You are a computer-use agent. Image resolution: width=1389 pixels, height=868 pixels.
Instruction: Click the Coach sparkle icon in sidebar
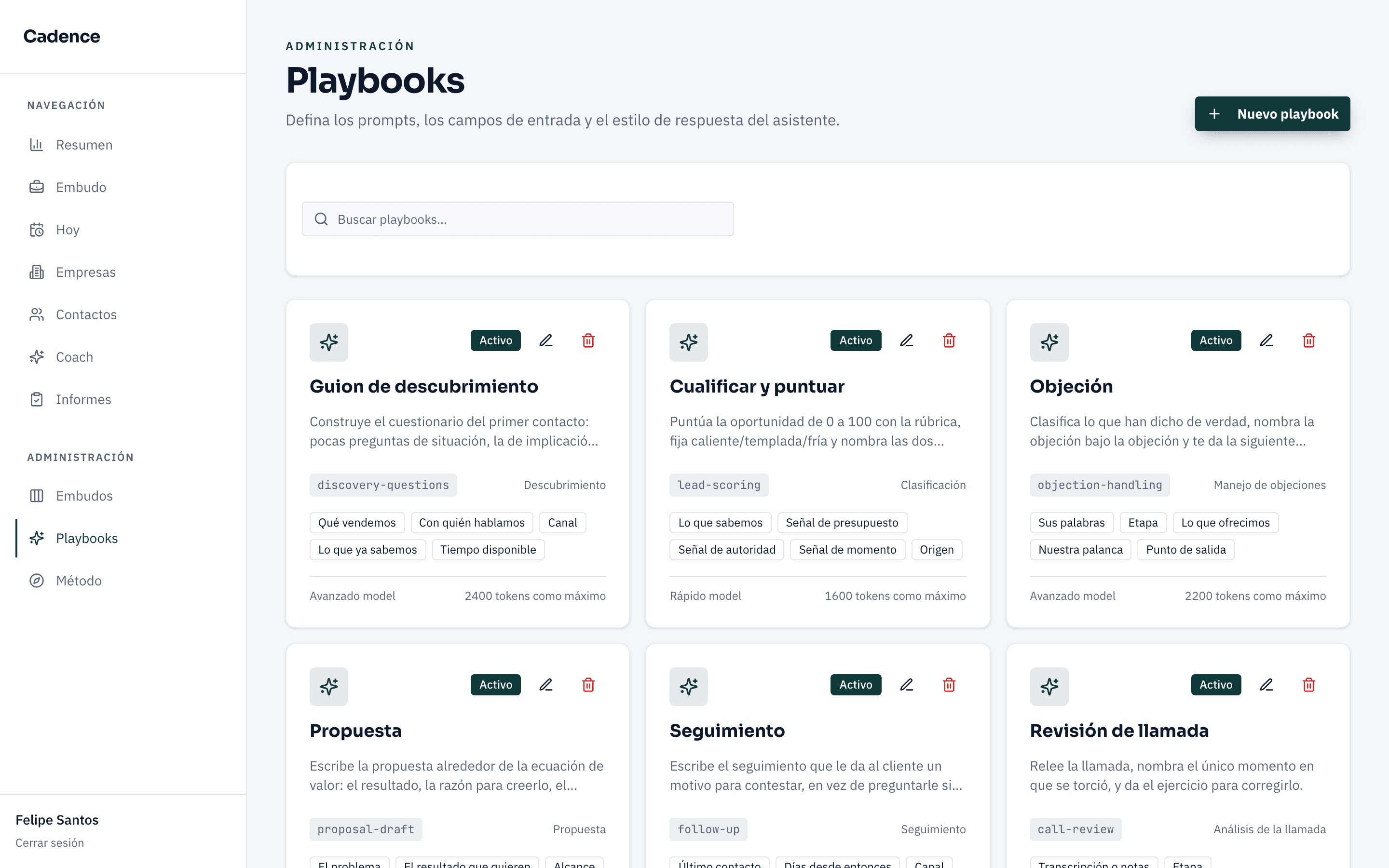37,357
